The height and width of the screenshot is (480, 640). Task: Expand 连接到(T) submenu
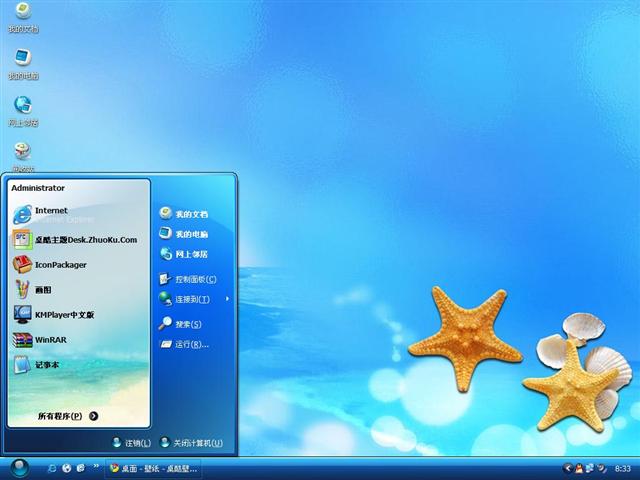coord(194,299)
